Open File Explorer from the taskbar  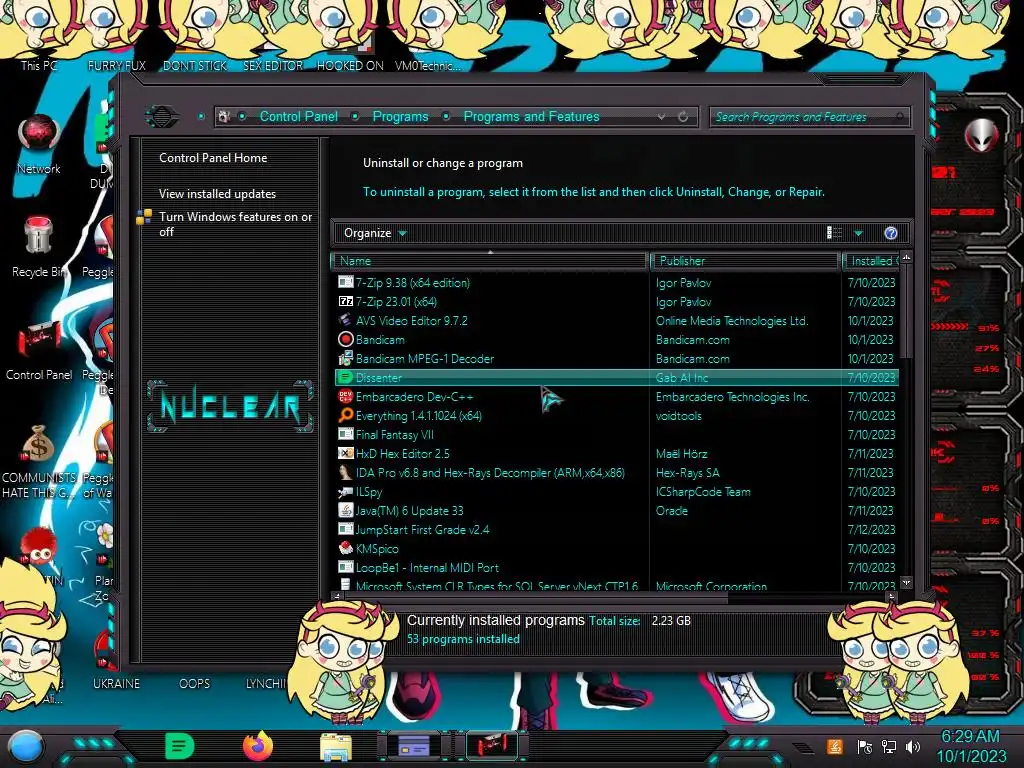(336, 746)
